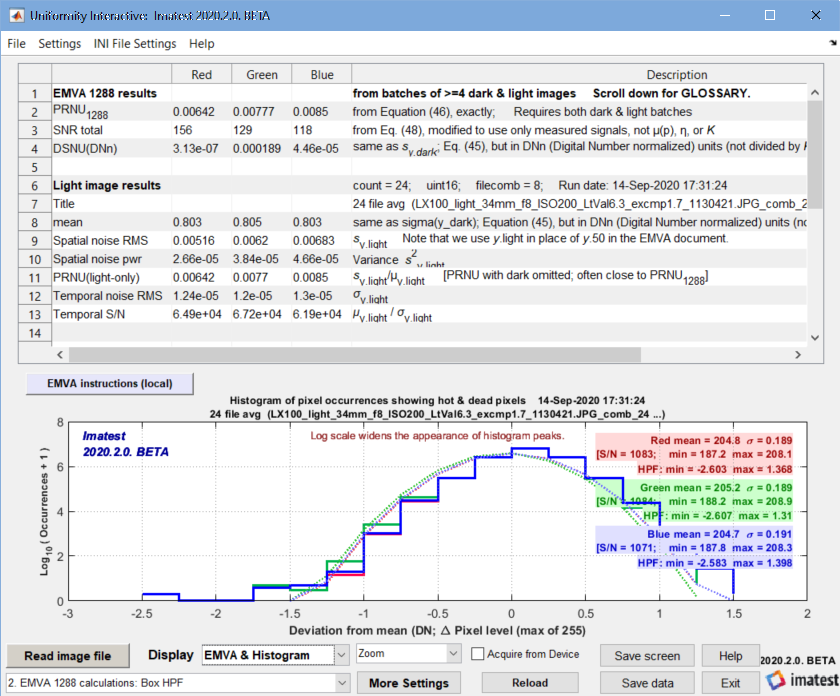This screenshot has height=696, width=840.
Task: Click the 'Light image results' cell
Action: coord(111,185)
